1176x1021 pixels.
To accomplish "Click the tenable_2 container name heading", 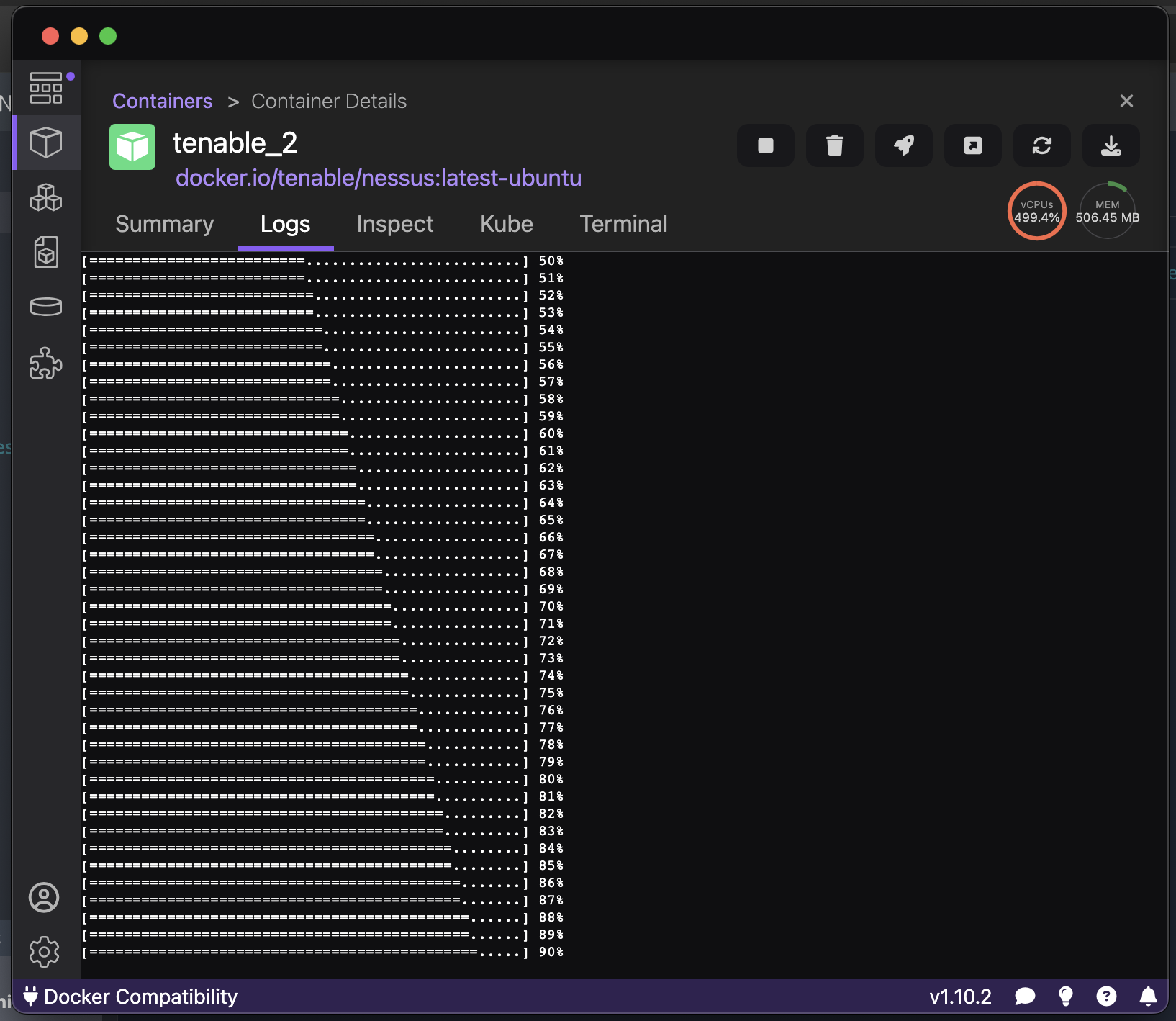I will pos(235,143).
